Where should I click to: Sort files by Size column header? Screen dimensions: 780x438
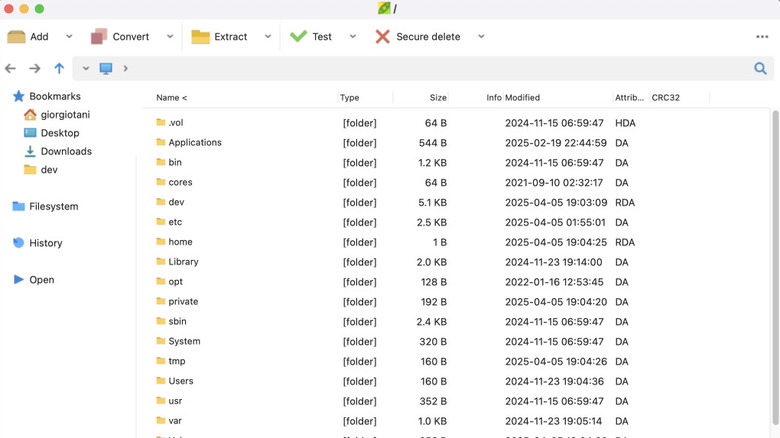(x=438, y=98)
